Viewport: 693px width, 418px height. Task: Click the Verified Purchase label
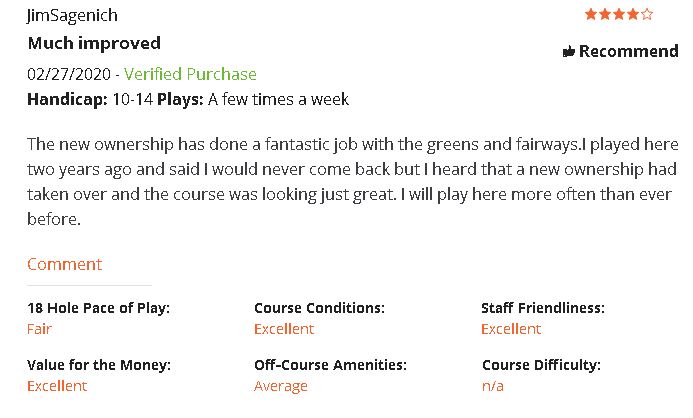tap(190, 74)
